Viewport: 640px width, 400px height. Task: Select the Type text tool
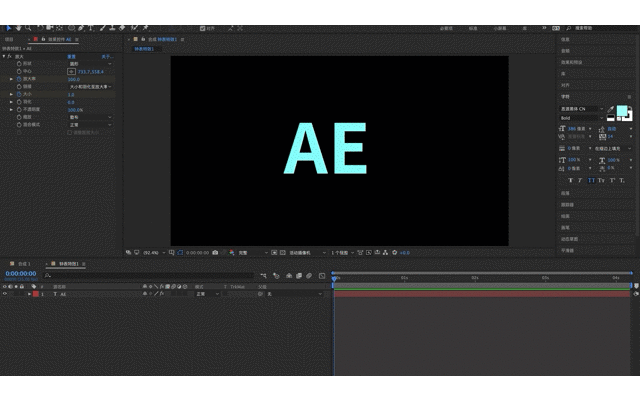point(91,28)
